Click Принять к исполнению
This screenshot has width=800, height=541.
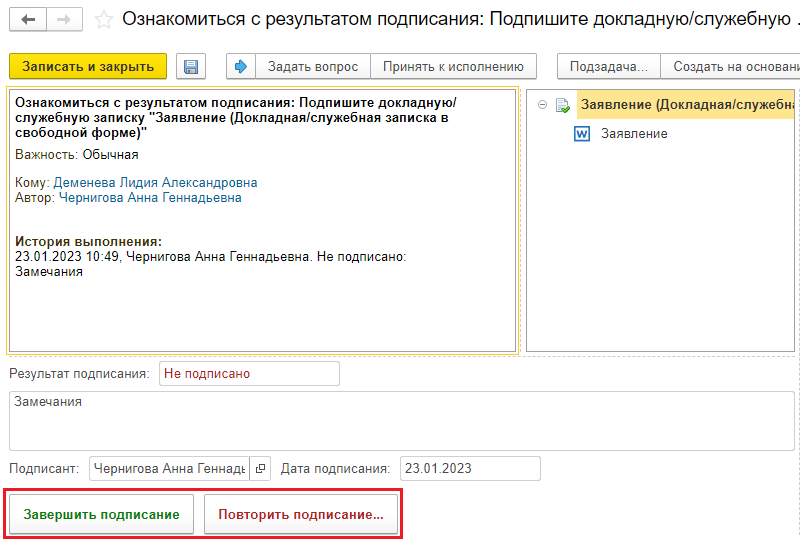(453, 67)
